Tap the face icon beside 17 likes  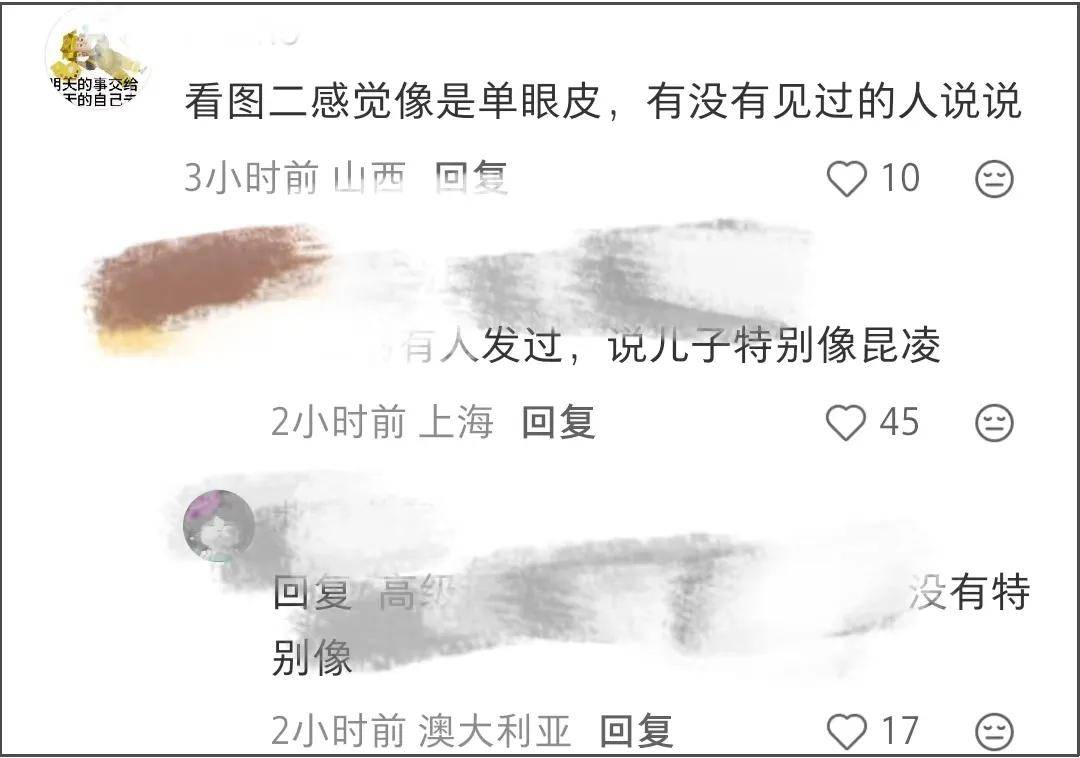[995, 732]
